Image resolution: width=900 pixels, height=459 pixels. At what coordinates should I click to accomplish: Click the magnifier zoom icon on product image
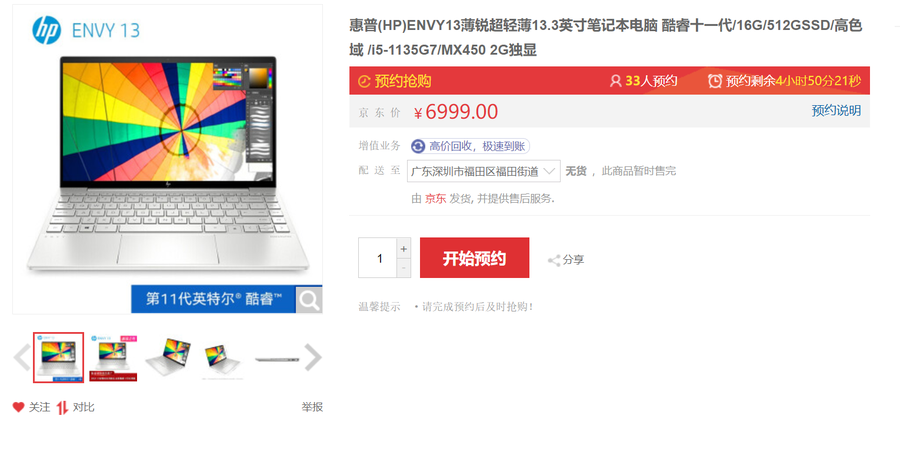tap(309, 299)
